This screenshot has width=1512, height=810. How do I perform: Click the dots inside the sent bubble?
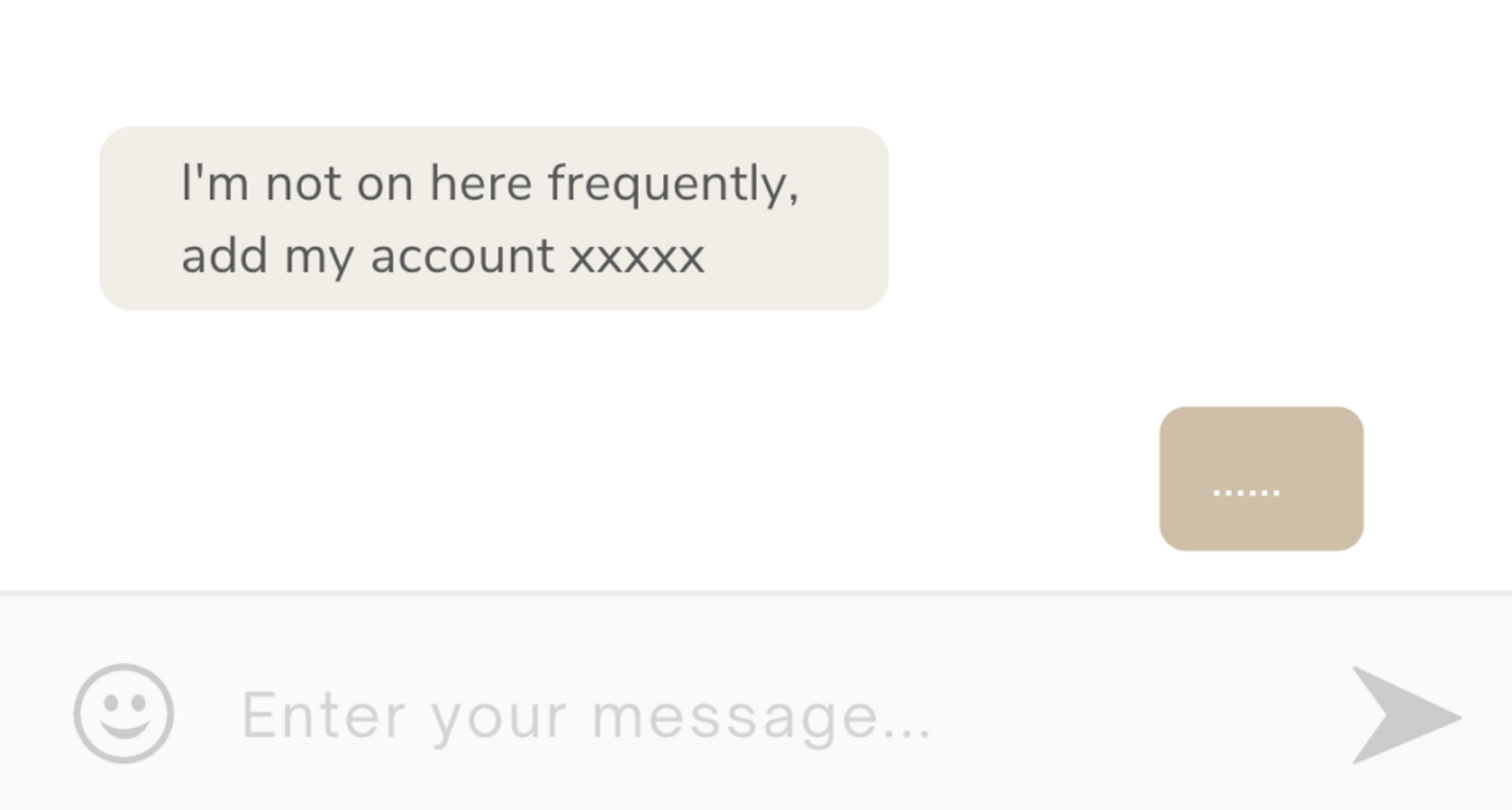tap(1247, 493)
